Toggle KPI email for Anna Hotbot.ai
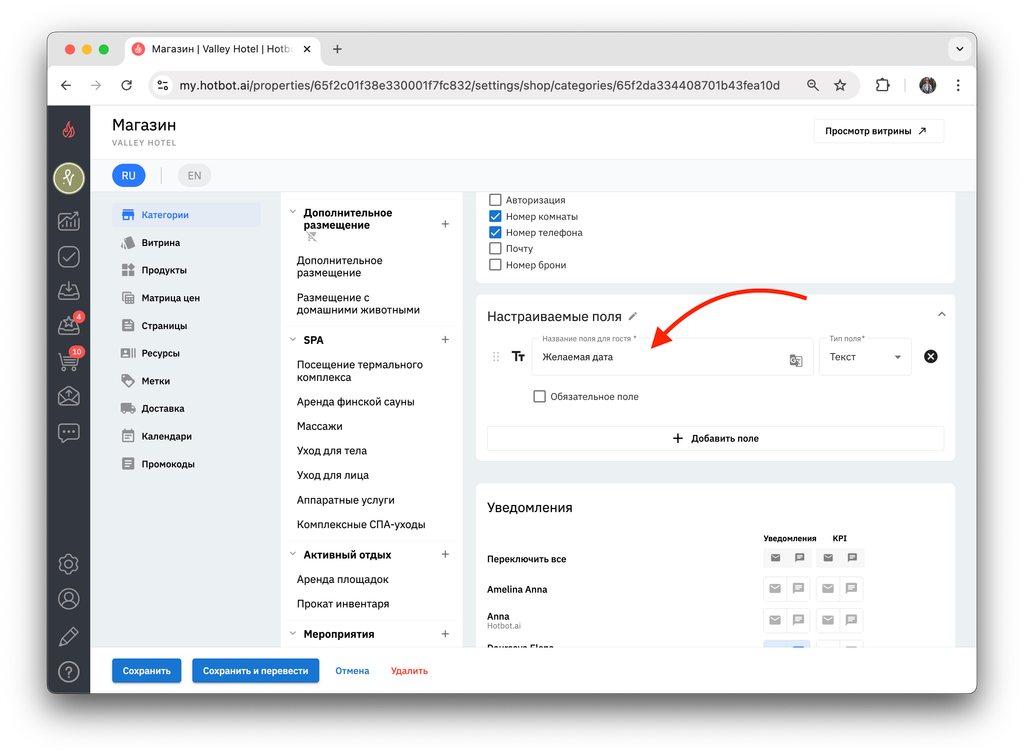 pos(827,620)
